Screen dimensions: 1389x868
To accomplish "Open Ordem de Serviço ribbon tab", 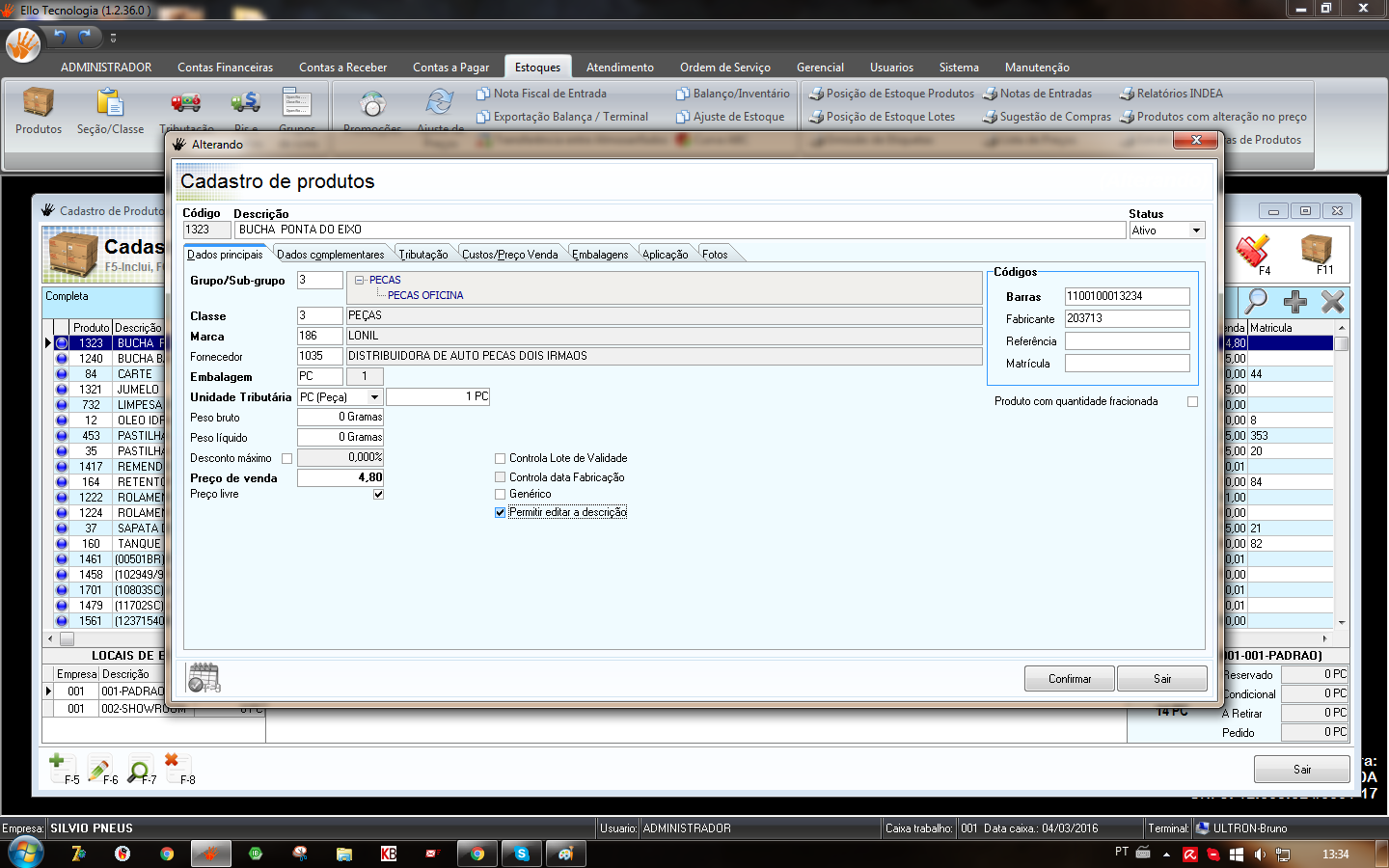I will click(724, 68).
